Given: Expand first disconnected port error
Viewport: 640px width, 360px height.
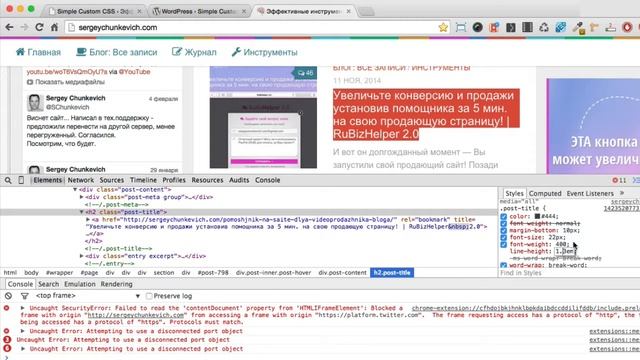Looking at the screenshot, I should (23, 331).
